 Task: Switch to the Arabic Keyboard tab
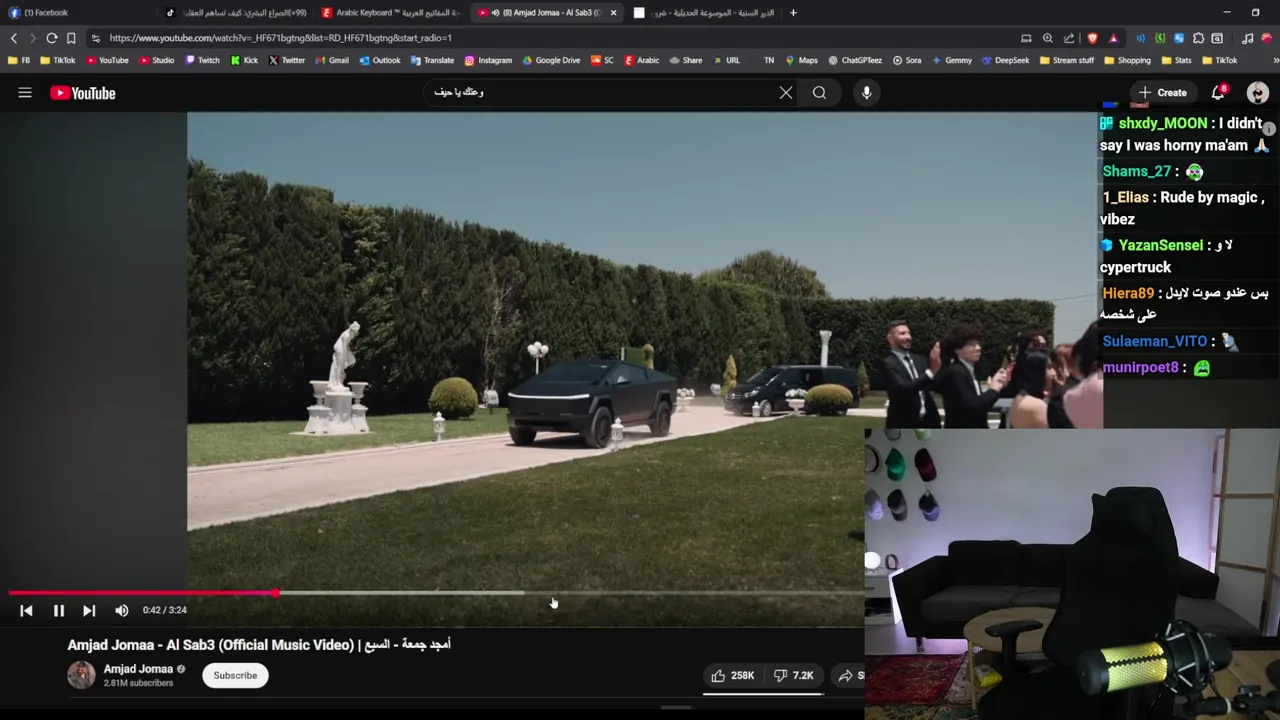(392, 13)
